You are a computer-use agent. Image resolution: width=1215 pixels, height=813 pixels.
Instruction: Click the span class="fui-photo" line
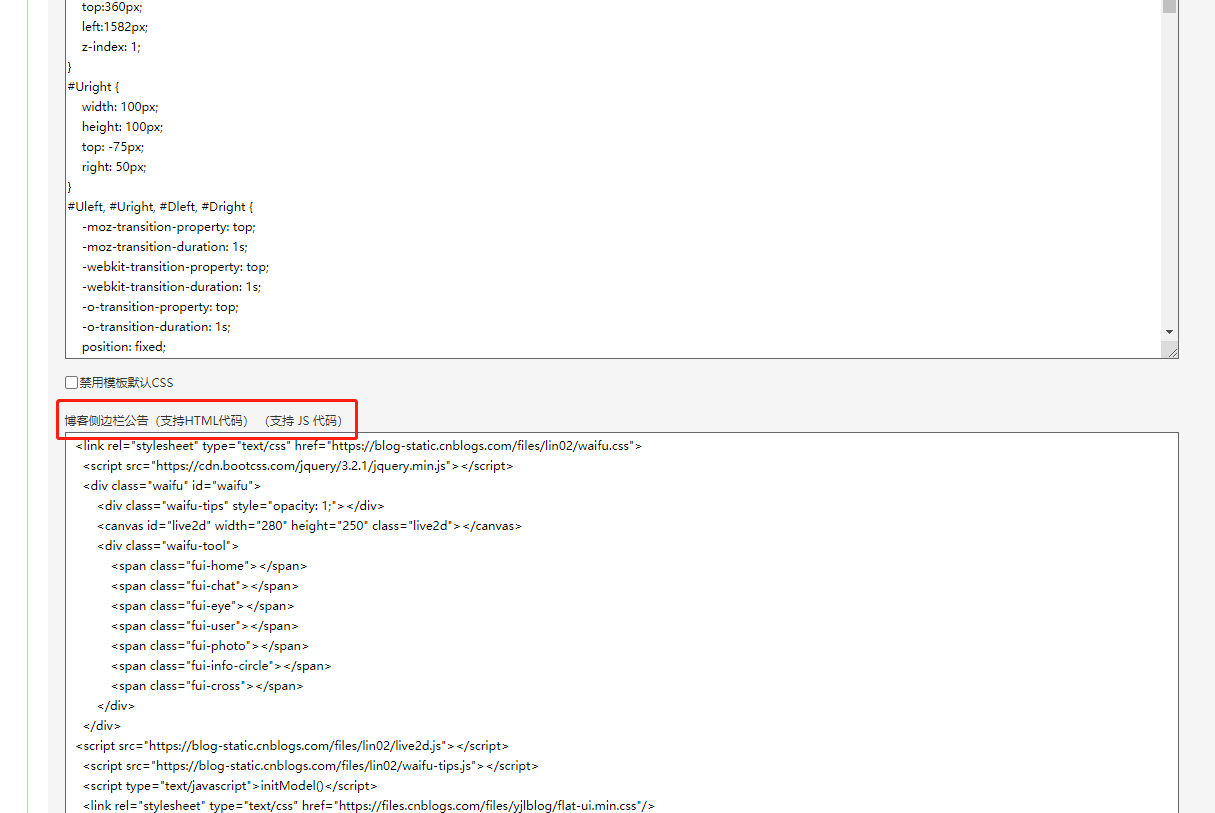coord(210,646)
